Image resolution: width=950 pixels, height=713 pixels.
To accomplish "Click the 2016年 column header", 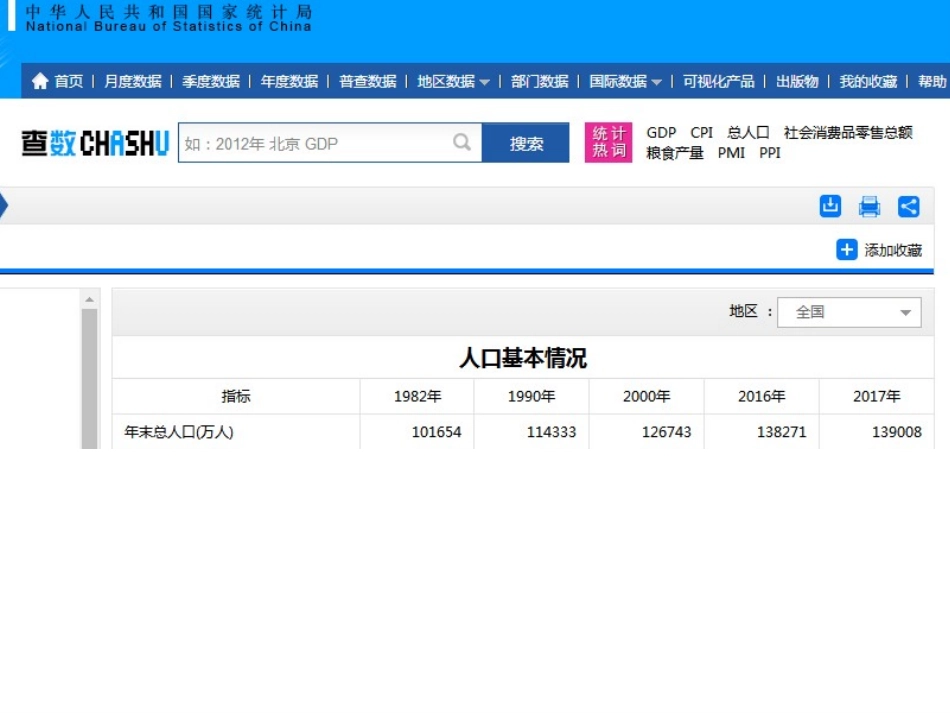I will click(x=762, y=396).
